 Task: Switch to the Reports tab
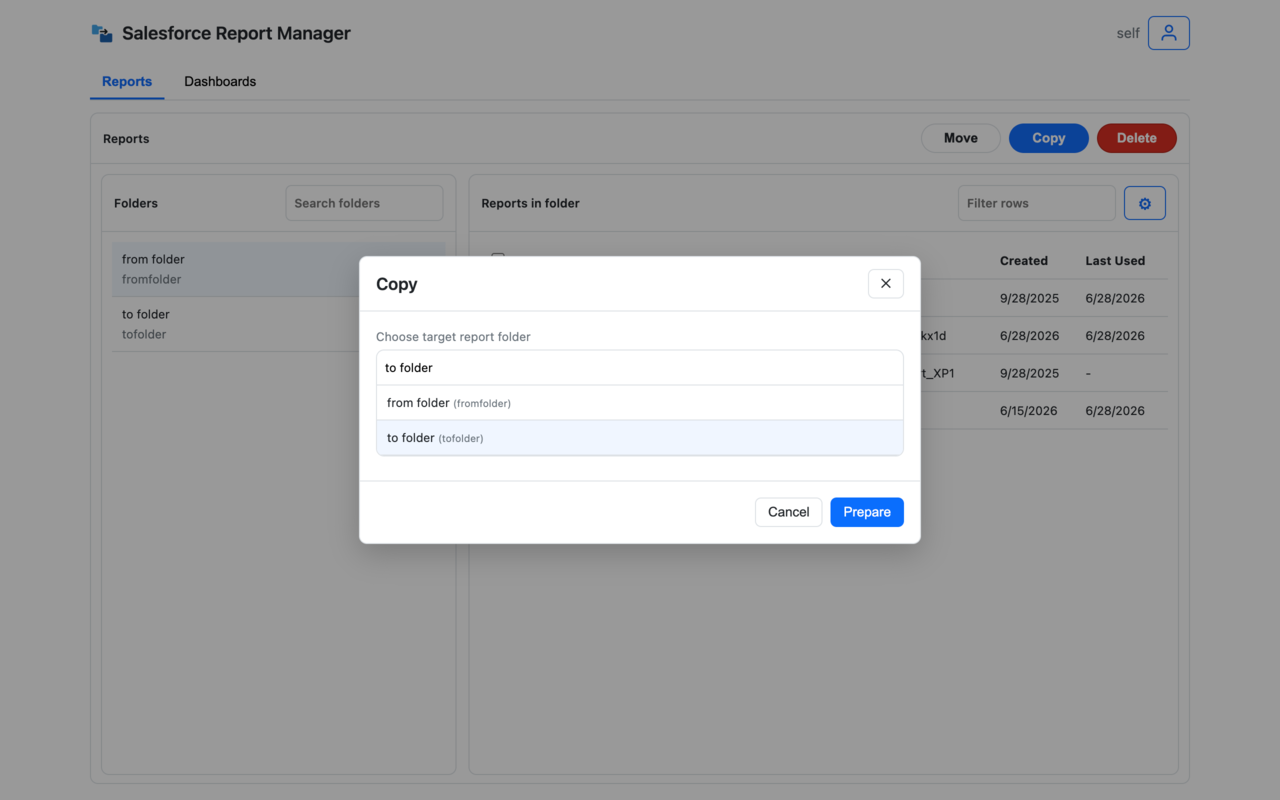pos(127,82)
